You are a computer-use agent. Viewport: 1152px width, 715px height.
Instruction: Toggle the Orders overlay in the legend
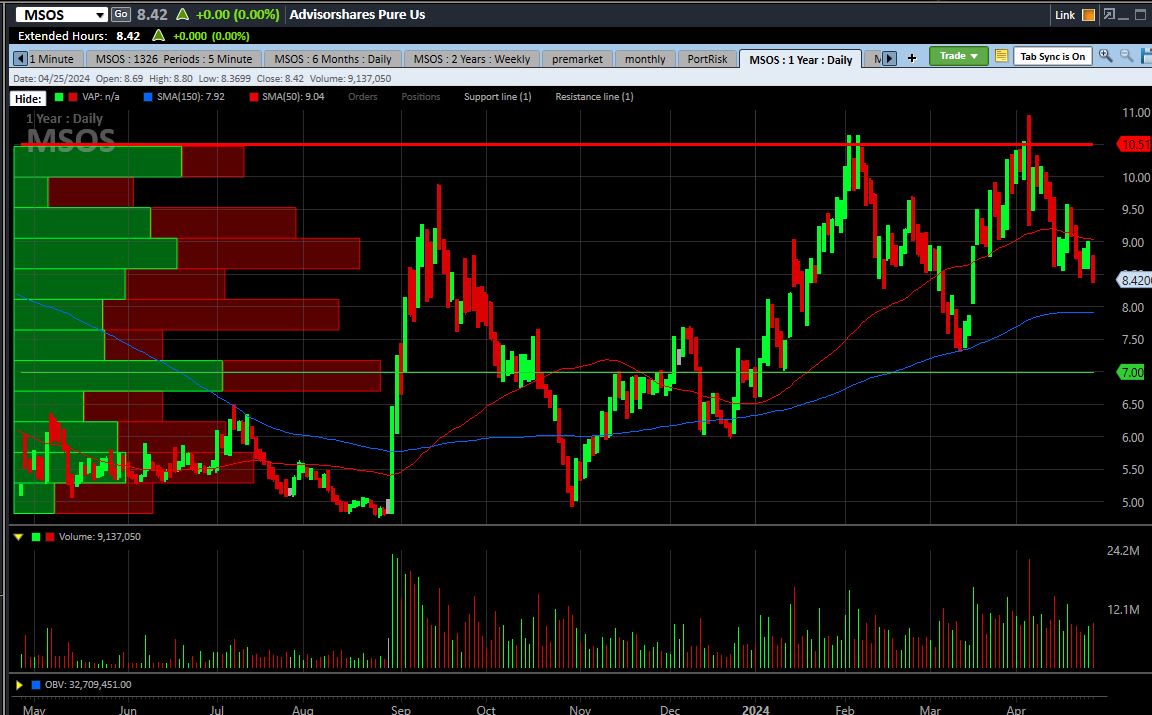tap(362, 97)
